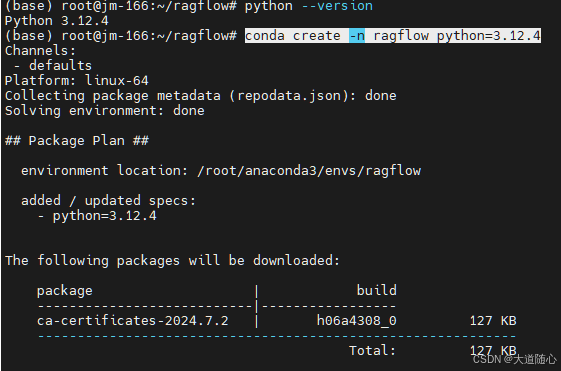Click the /root/anaconda3/envs/ragflow path
Screen dimensions: 561x371
click(x=309, y=171)
